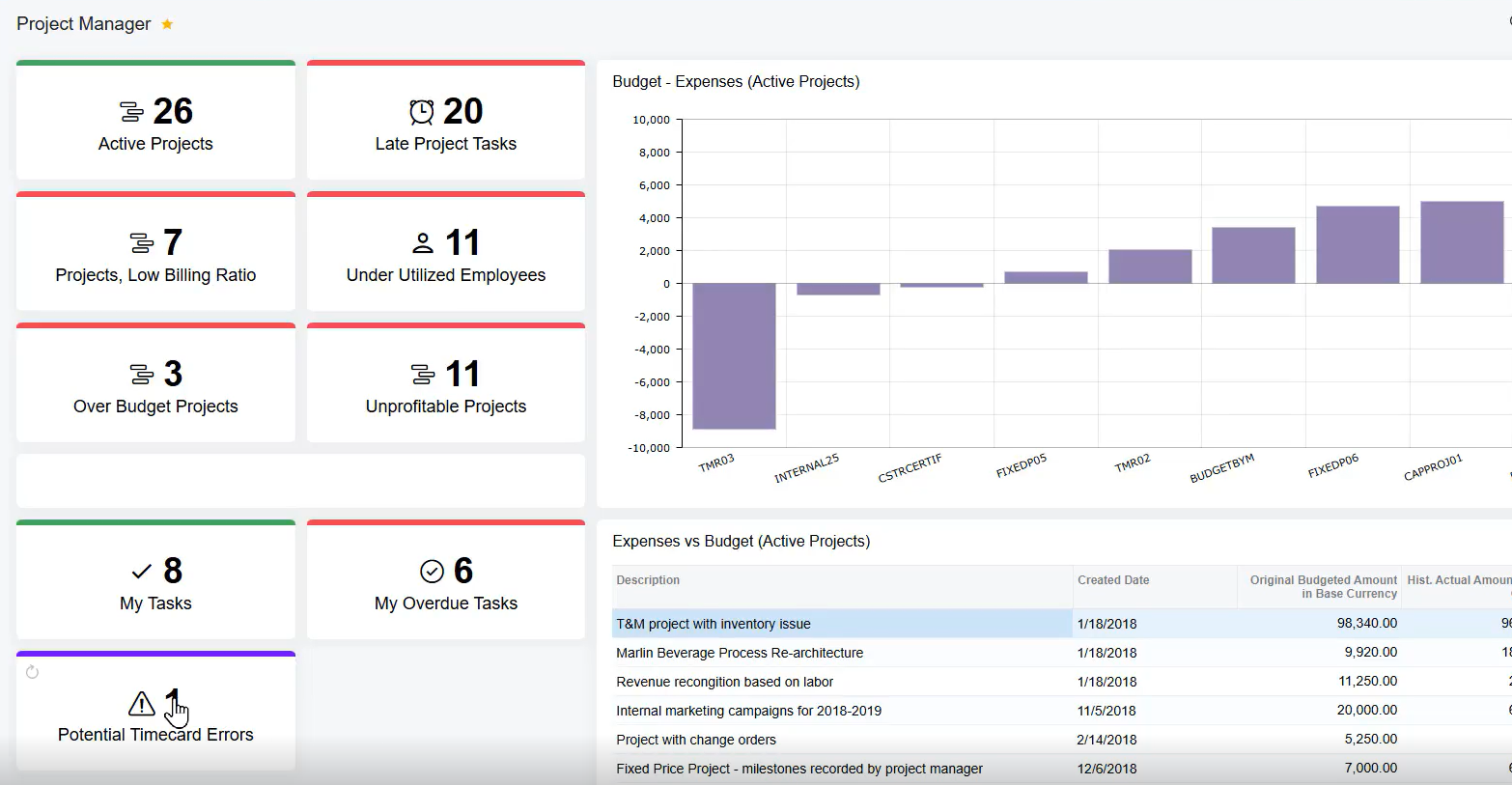Sort by Original Budgeted Amount column header

(1323, 587)
